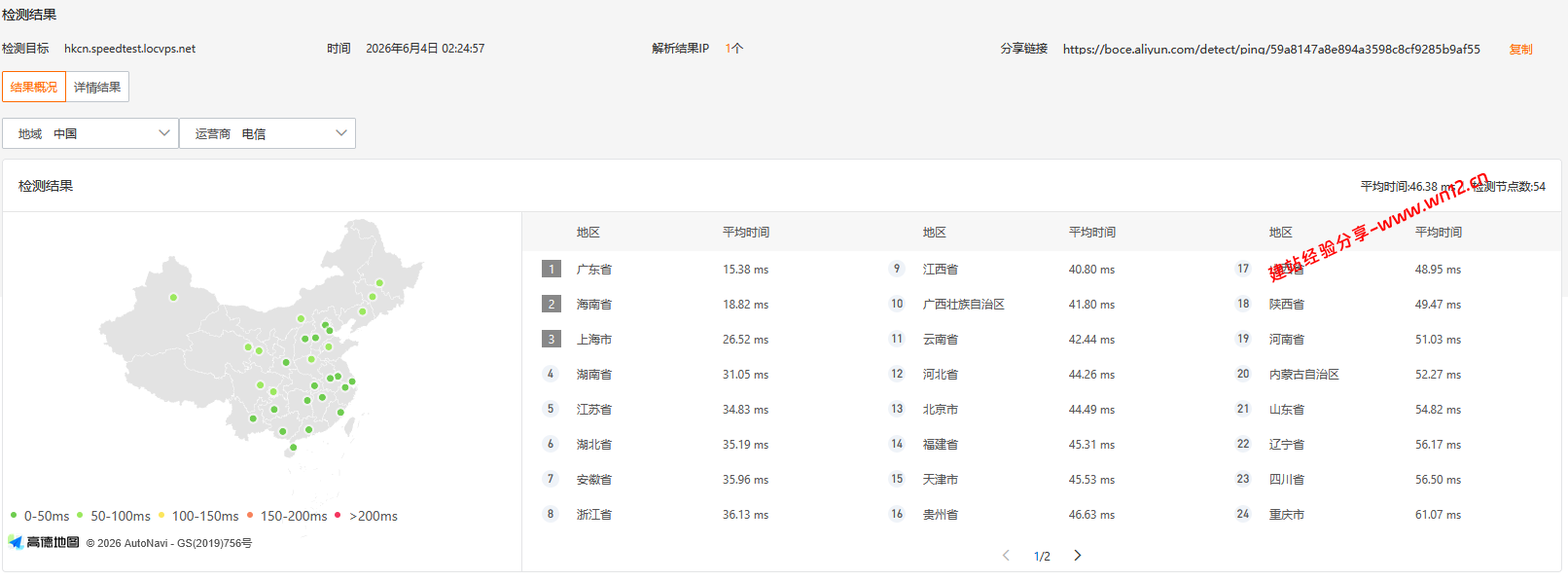This screenshot has width=1568, height=581.
Task: Select the 云南省 row
Action: tap(1042, 340)
